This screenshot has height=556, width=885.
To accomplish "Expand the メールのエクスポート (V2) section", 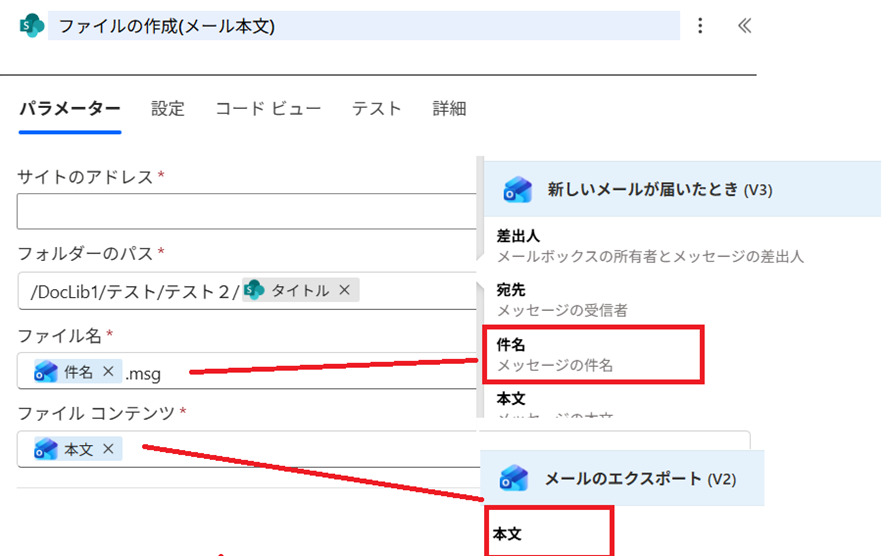I will (x=640, y=478).
